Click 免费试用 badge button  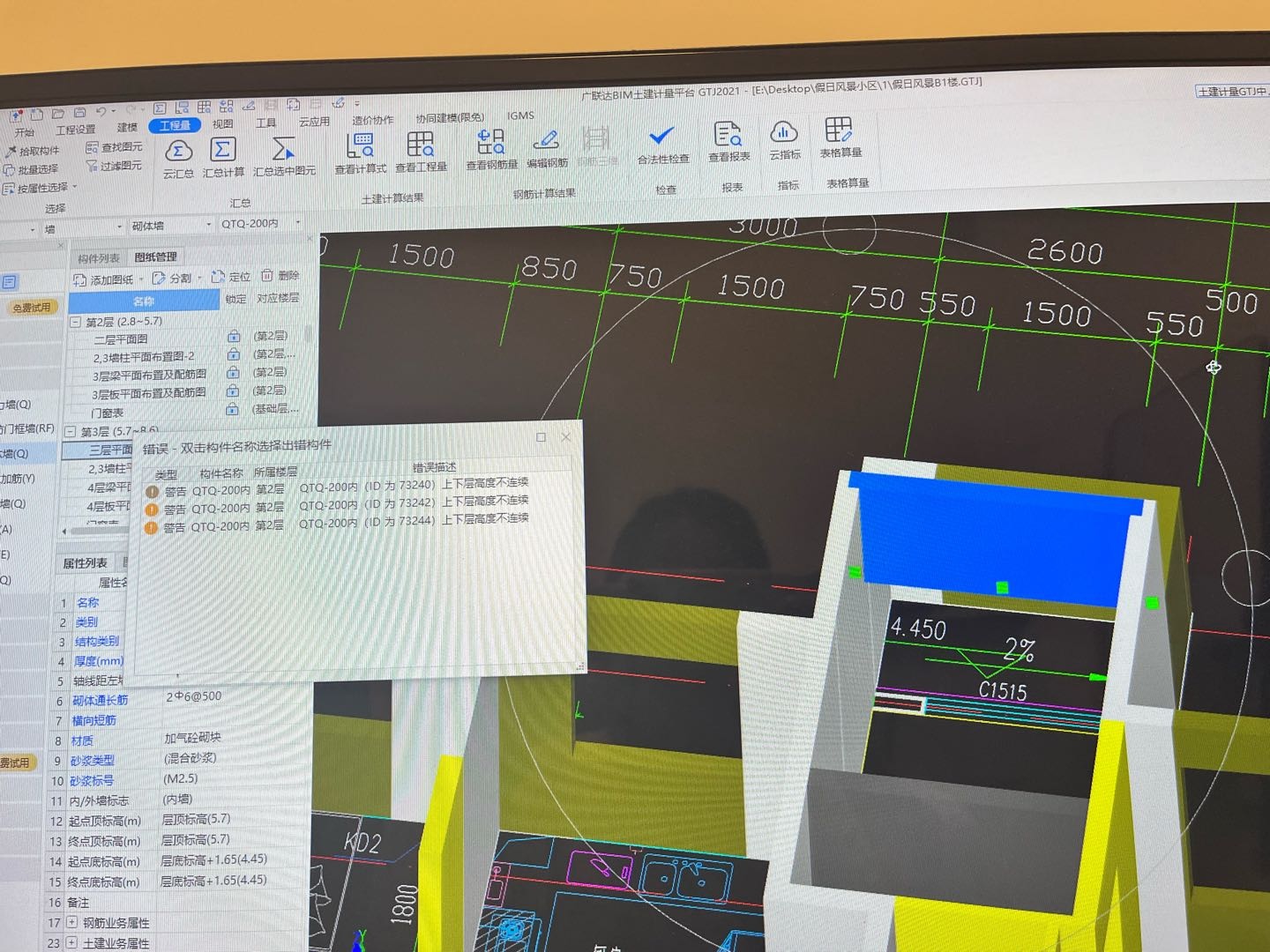[32, 308]
